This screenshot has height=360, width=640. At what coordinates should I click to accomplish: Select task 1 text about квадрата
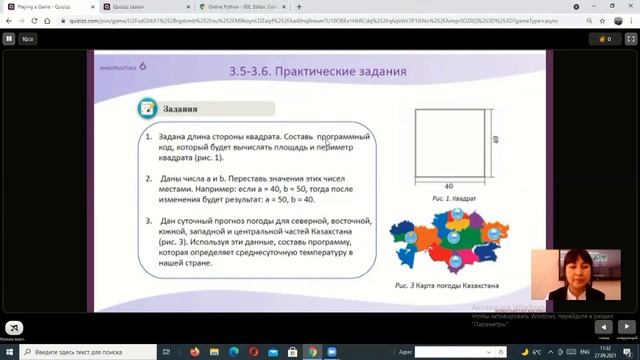(264, 147)
